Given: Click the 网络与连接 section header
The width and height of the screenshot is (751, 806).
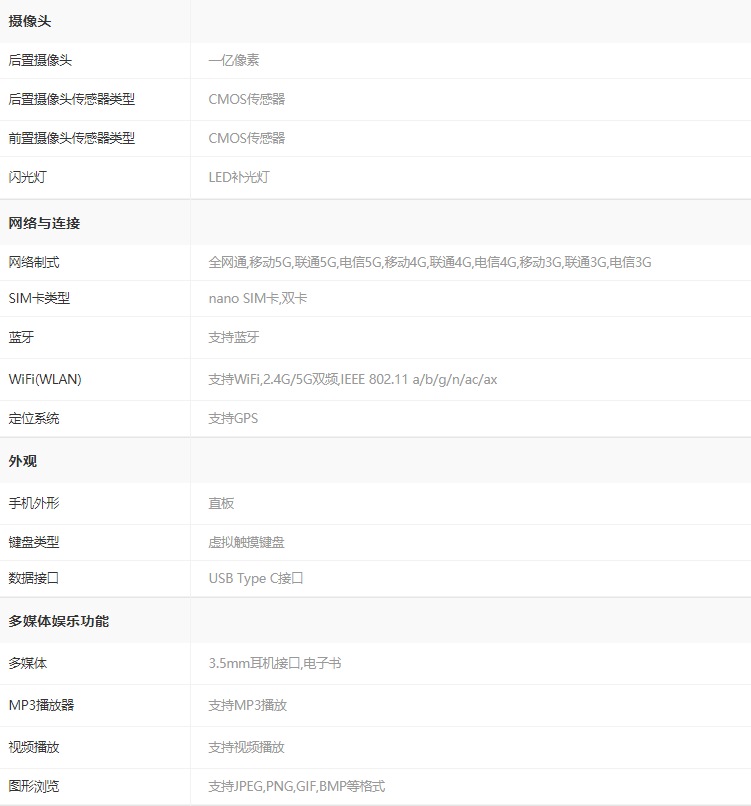Looking at the screenshot, I should click(x=44, y=223).
